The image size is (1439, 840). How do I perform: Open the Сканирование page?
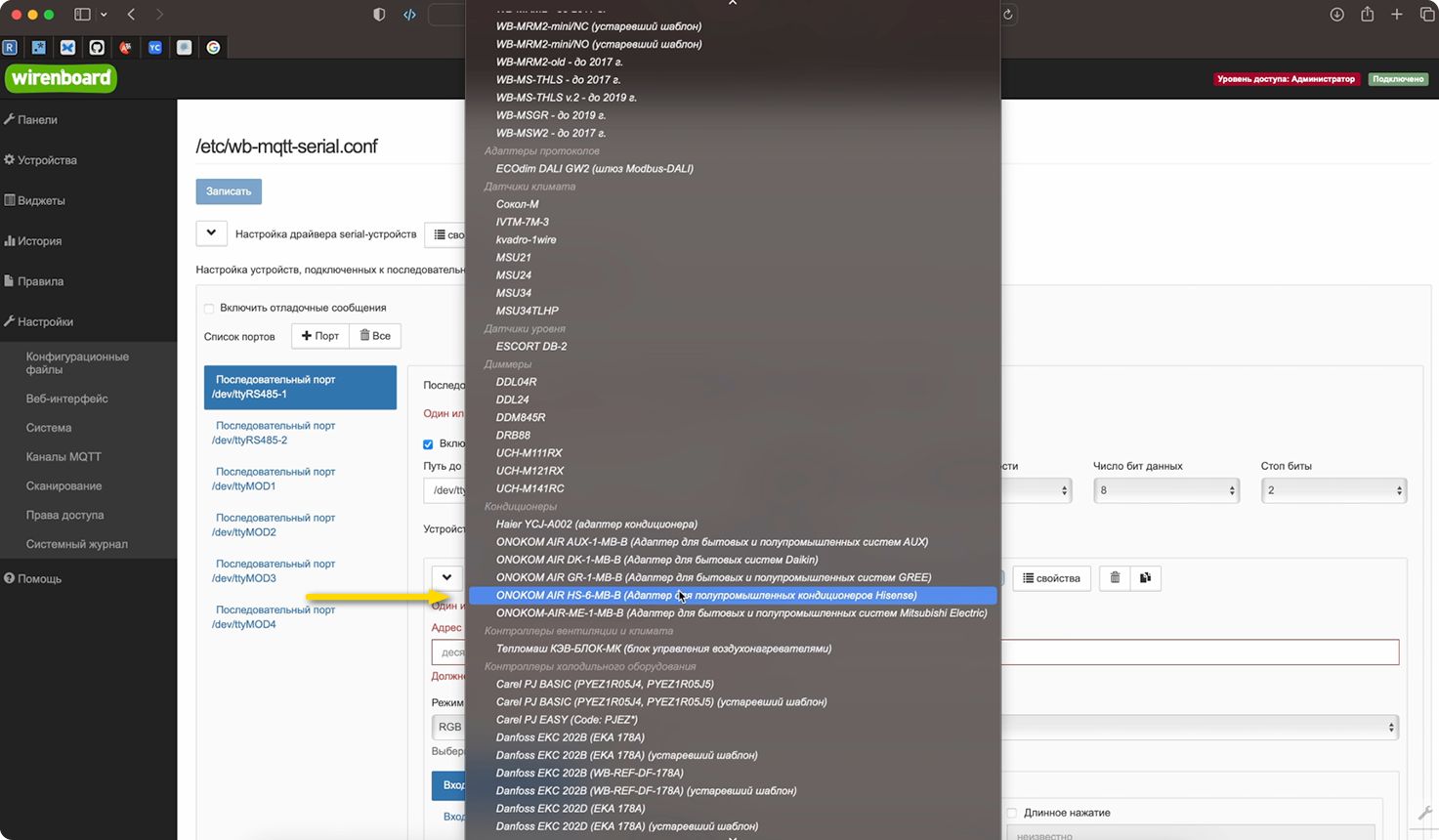64,485
